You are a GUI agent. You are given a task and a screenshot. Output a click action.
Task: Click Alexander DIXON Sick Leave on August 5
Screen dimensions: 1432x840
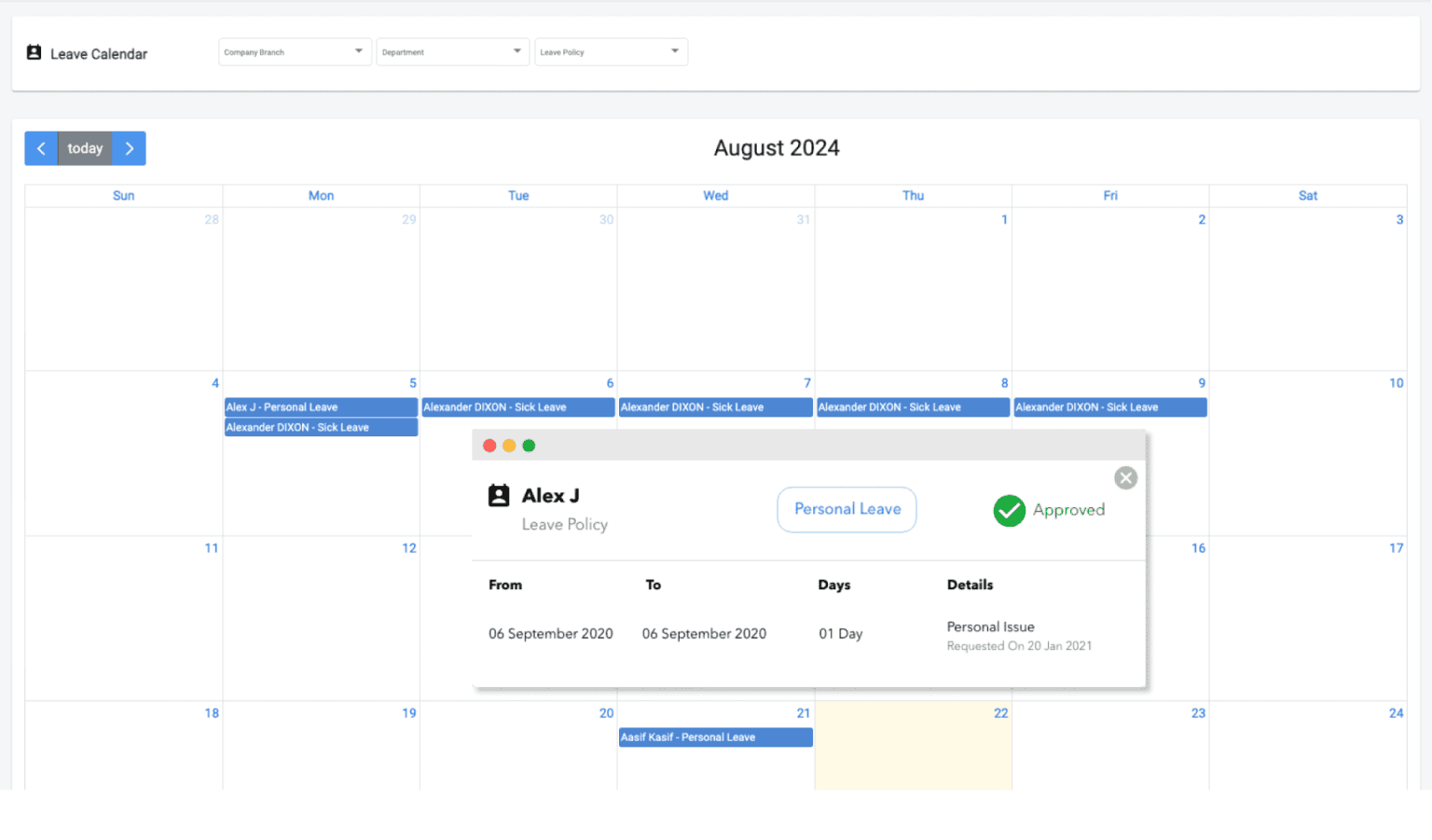[321, 427]
